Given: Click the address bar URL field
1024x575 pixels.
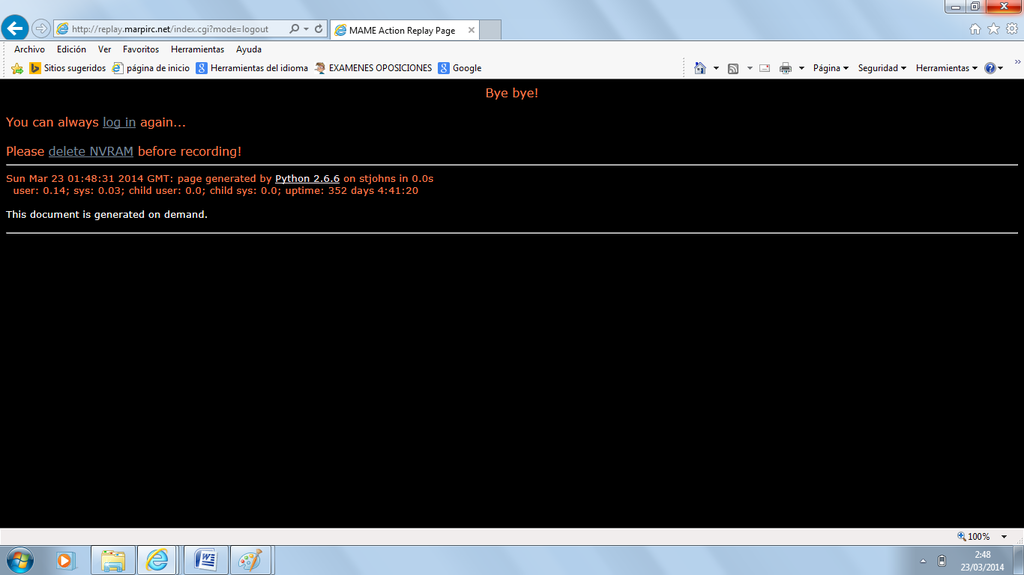Looking at the screenshot, I should pyautogui.click(x=170, y=29).
